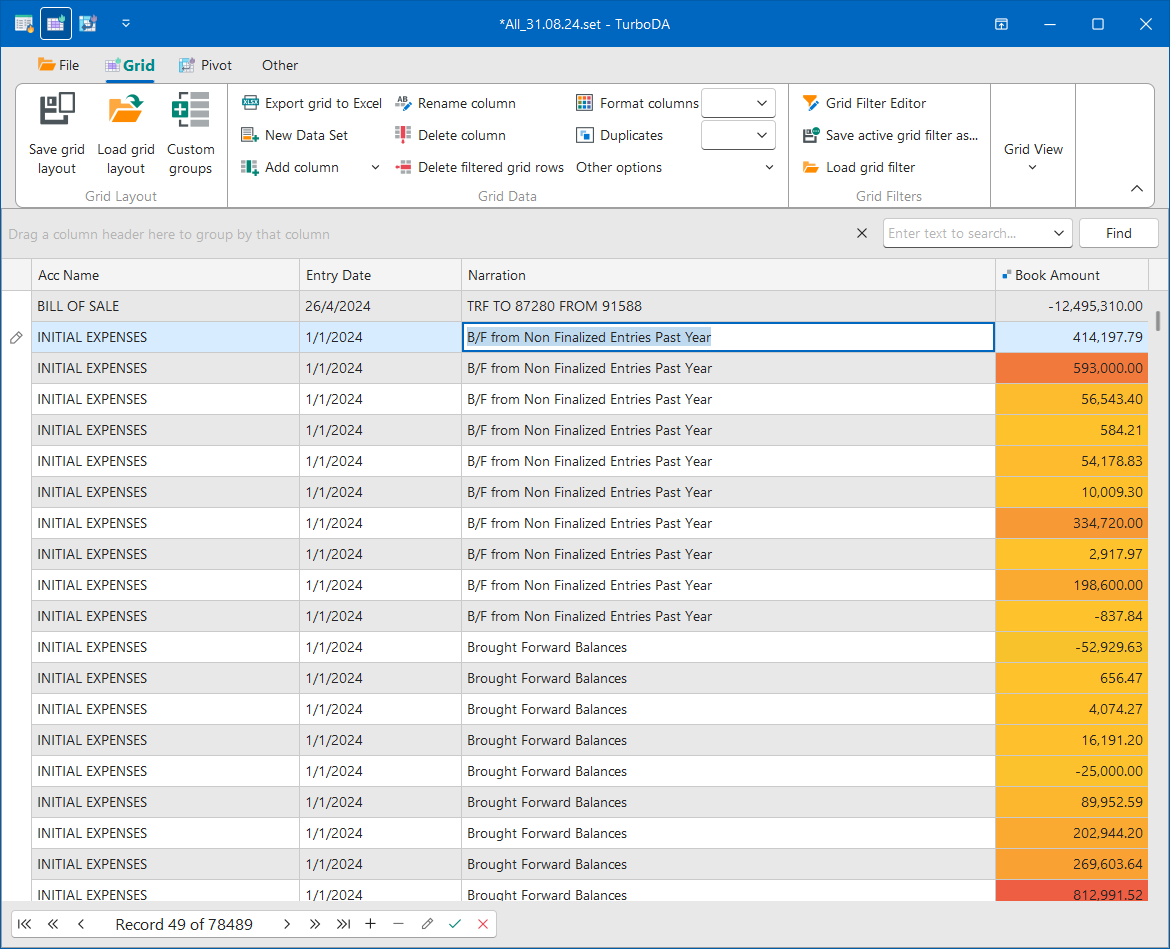Open the Duplicates tool
This screenshot has width=1170, height=949.
[x=619, y=135]
